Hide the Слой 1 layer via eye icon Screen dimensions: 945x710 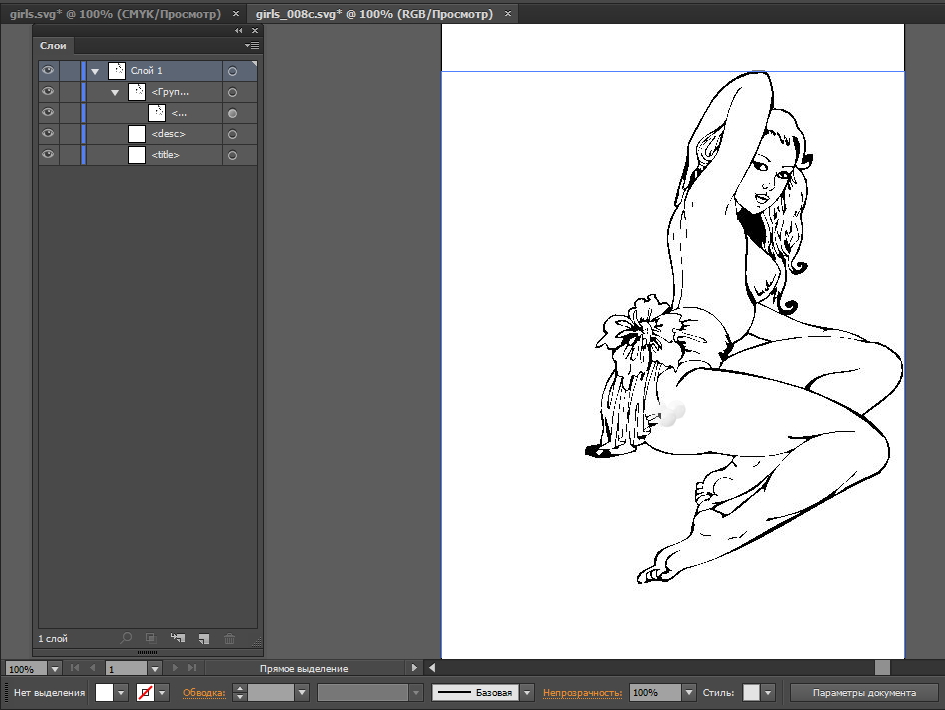(47, 71)
